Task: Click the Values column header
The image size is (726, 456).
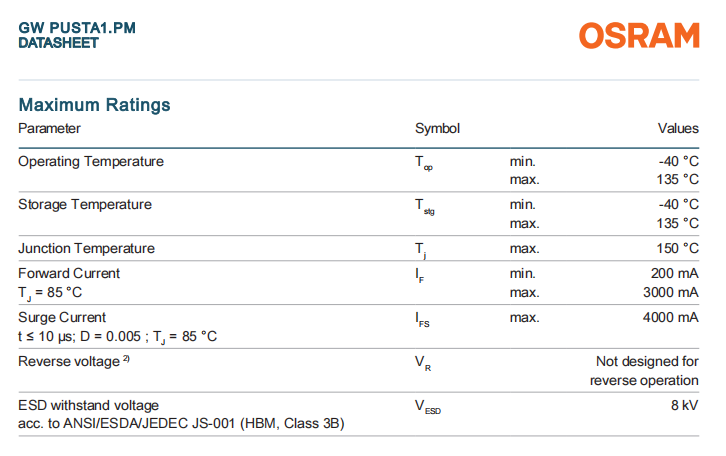Action: point(677,129)
